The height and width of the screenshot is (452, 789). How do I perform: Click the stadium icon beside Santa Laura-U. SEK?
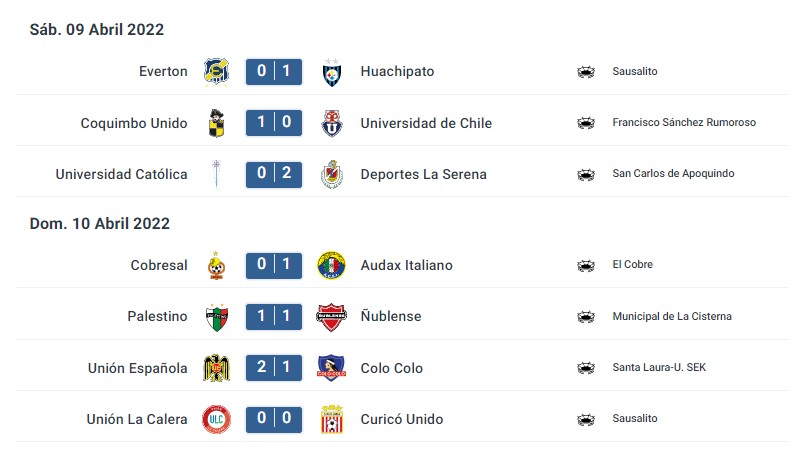pyautogui.click(x=586, y=368)
